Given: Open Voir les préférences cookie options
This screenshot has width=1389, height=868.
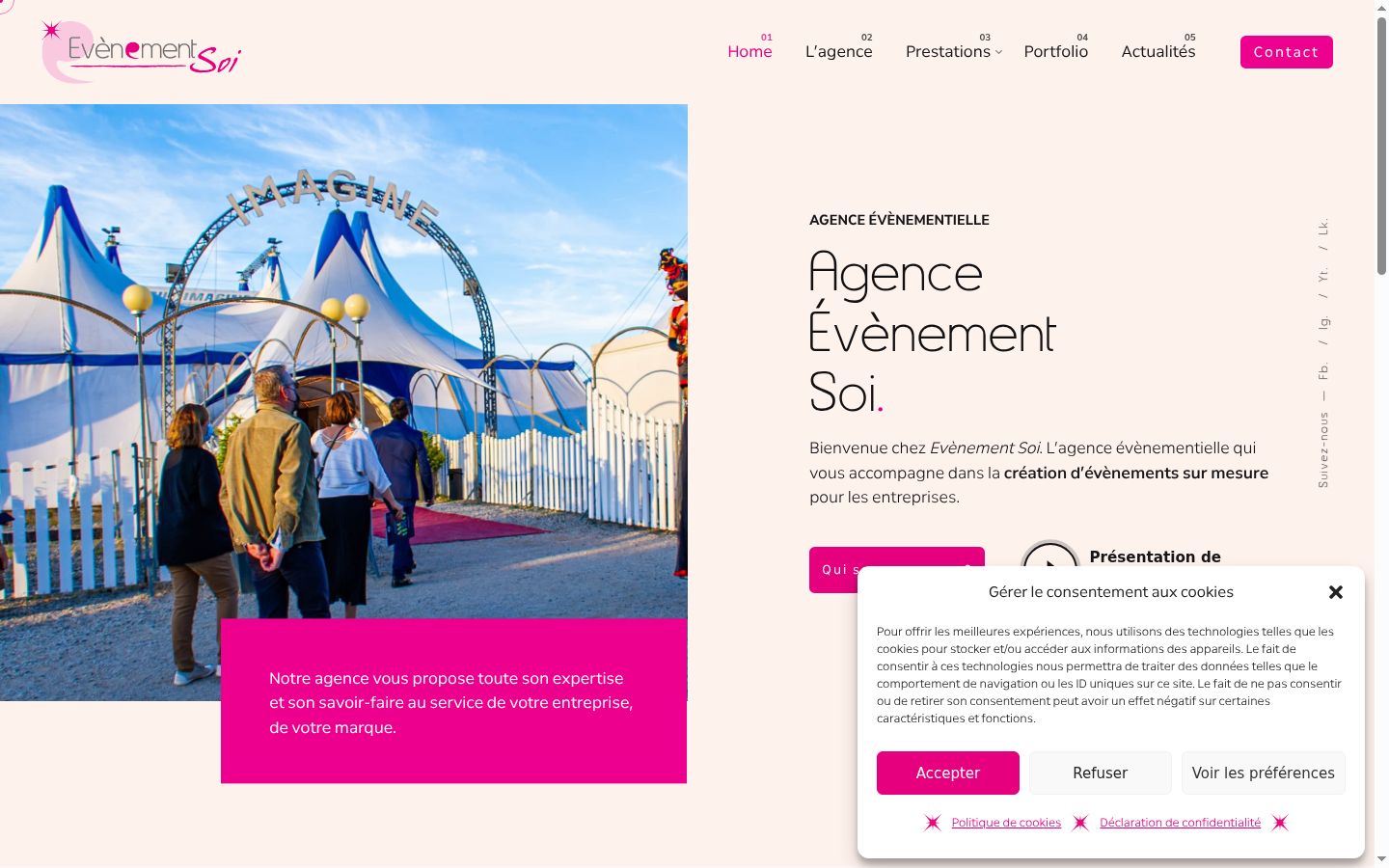Looking at the screenshot, I should coord(1264,773).
